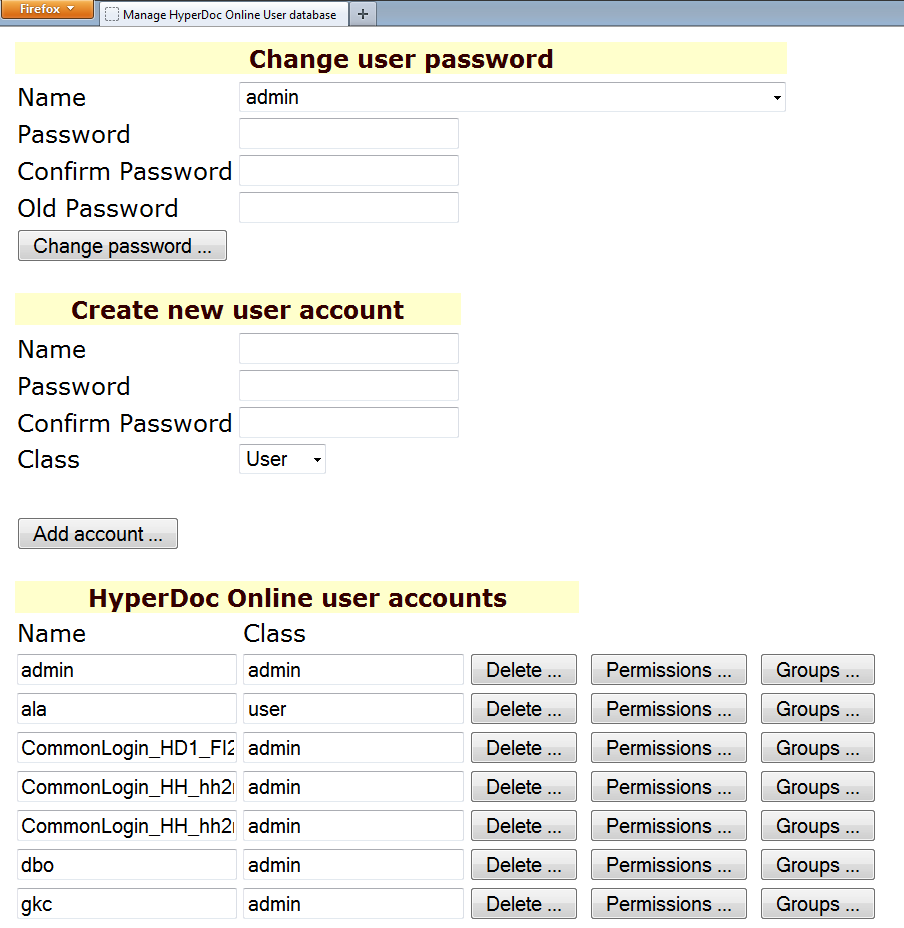Viewport: 904px width, 928px height.
Task: Open Permissions for the admin user
Action: pos(669,670)
